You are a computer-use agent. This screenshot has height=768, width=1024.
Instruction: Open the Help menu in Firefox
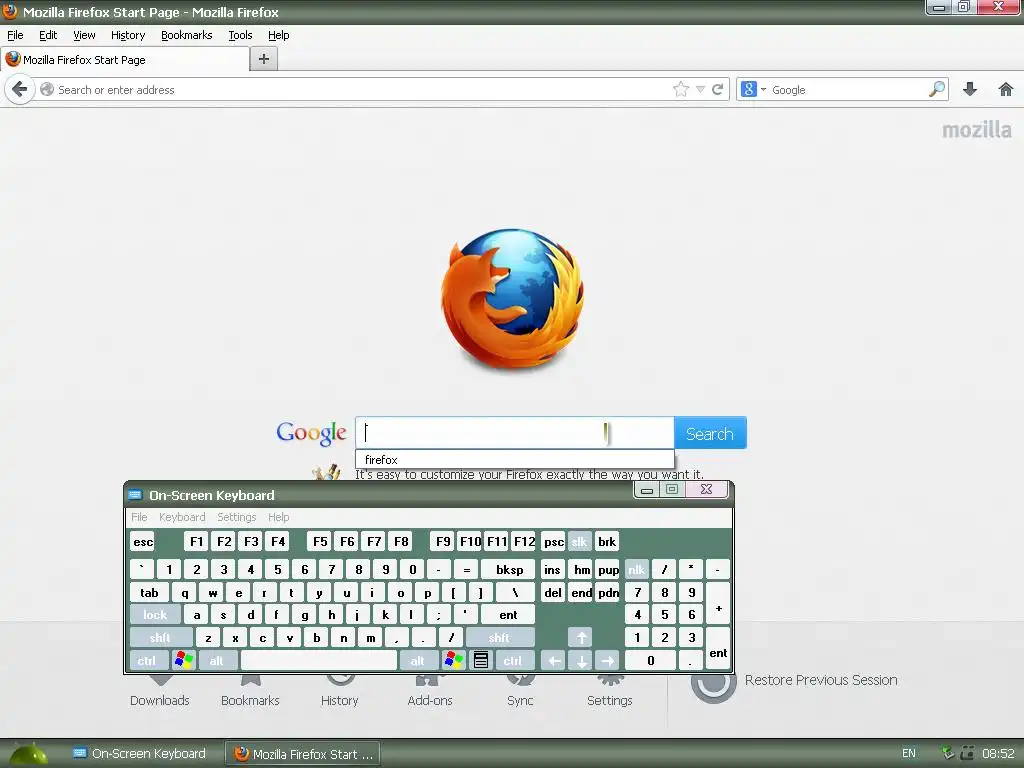(x=278, y=35)
